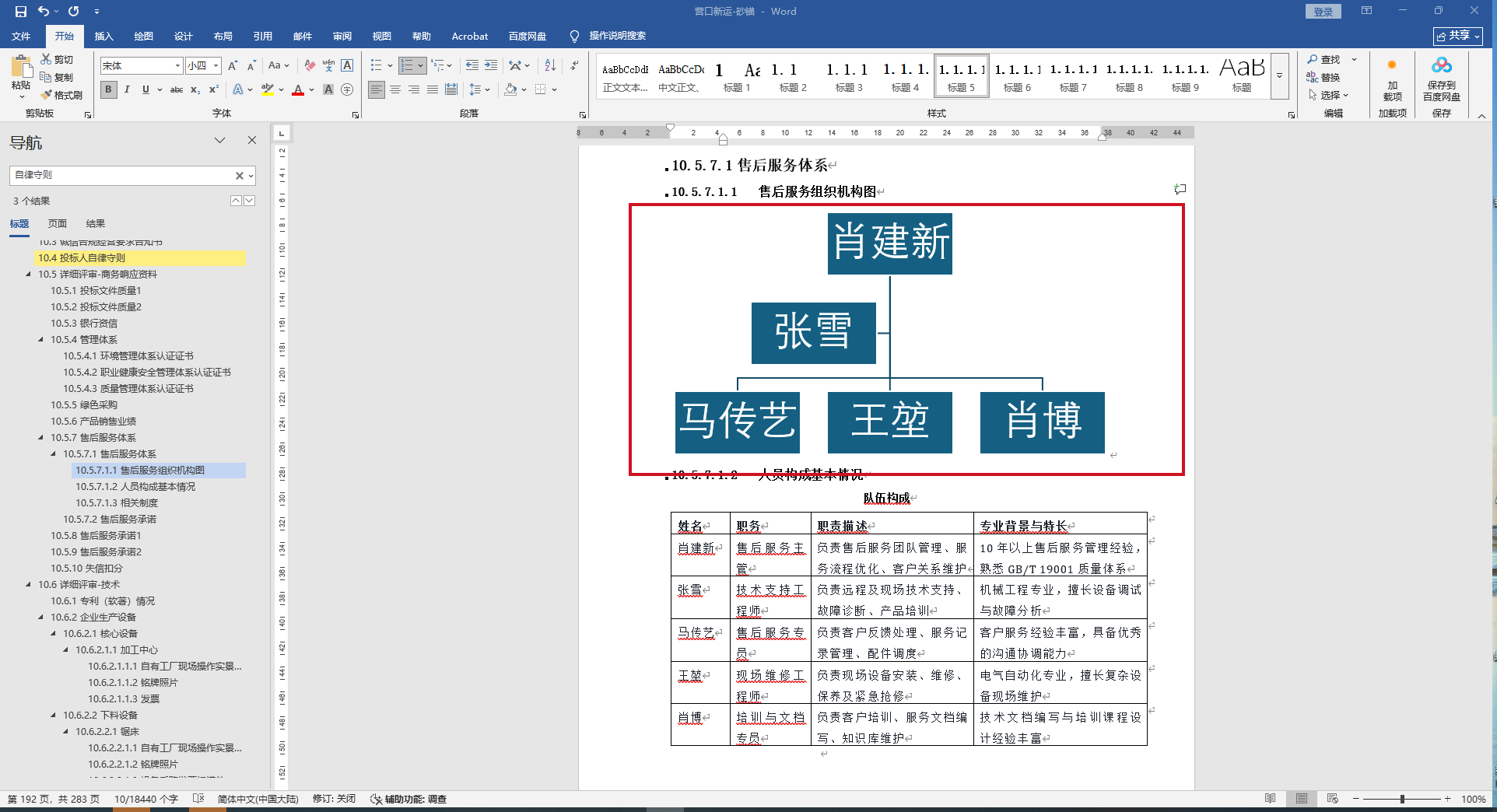Click the Cut (剪切) scissors icon

click(47, 59)
